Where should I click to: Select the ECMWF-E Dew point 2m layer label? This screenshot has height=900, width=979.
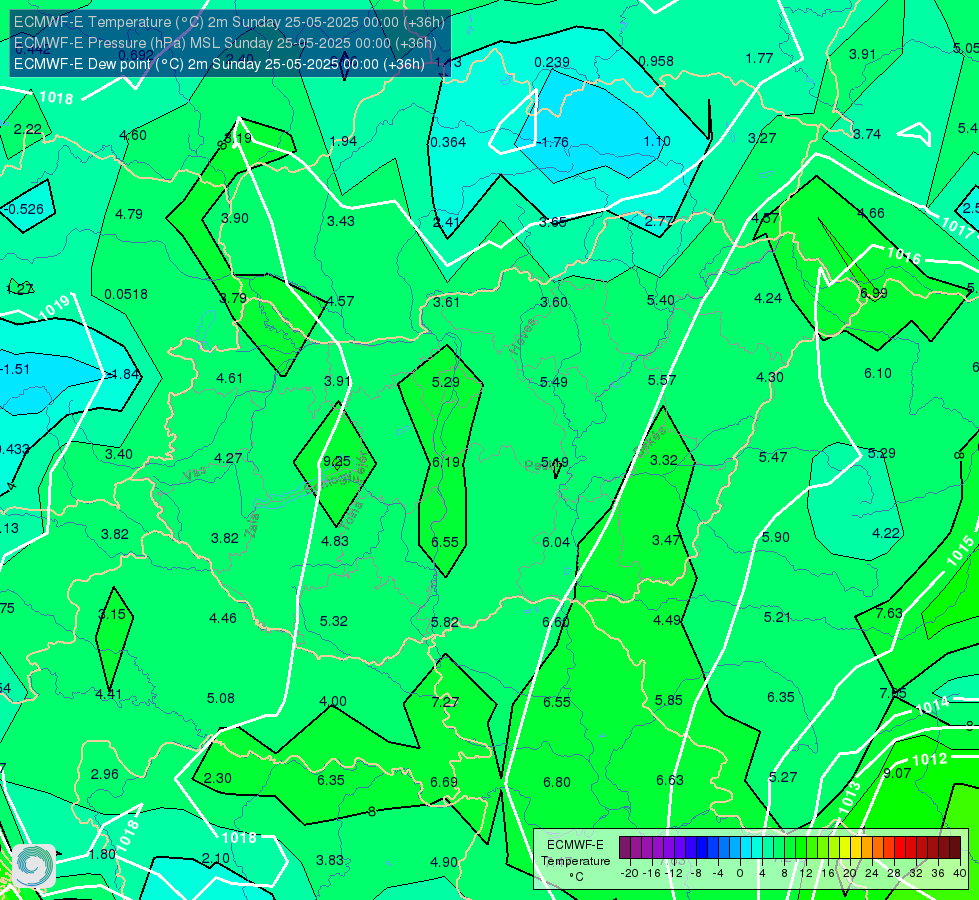219,64
